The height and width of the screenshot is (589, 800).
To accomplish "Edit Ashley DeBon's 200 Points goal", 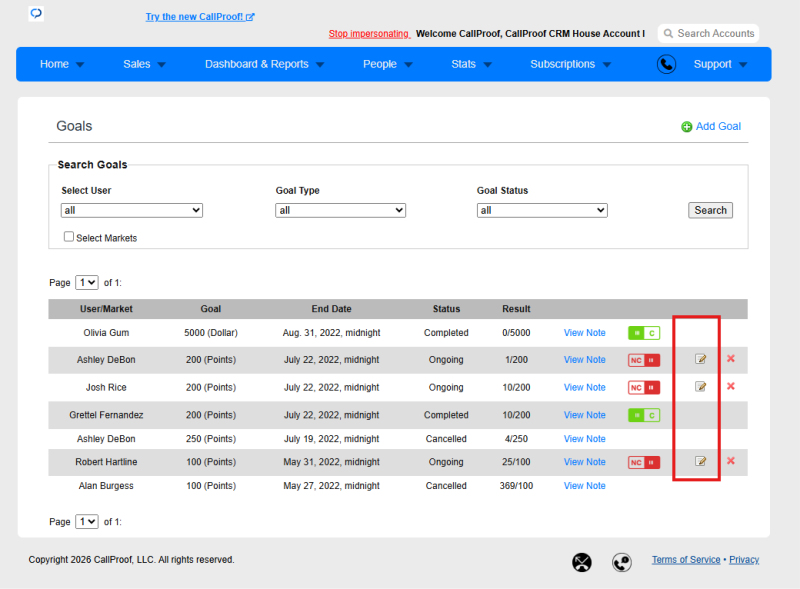I will [701, 359].
